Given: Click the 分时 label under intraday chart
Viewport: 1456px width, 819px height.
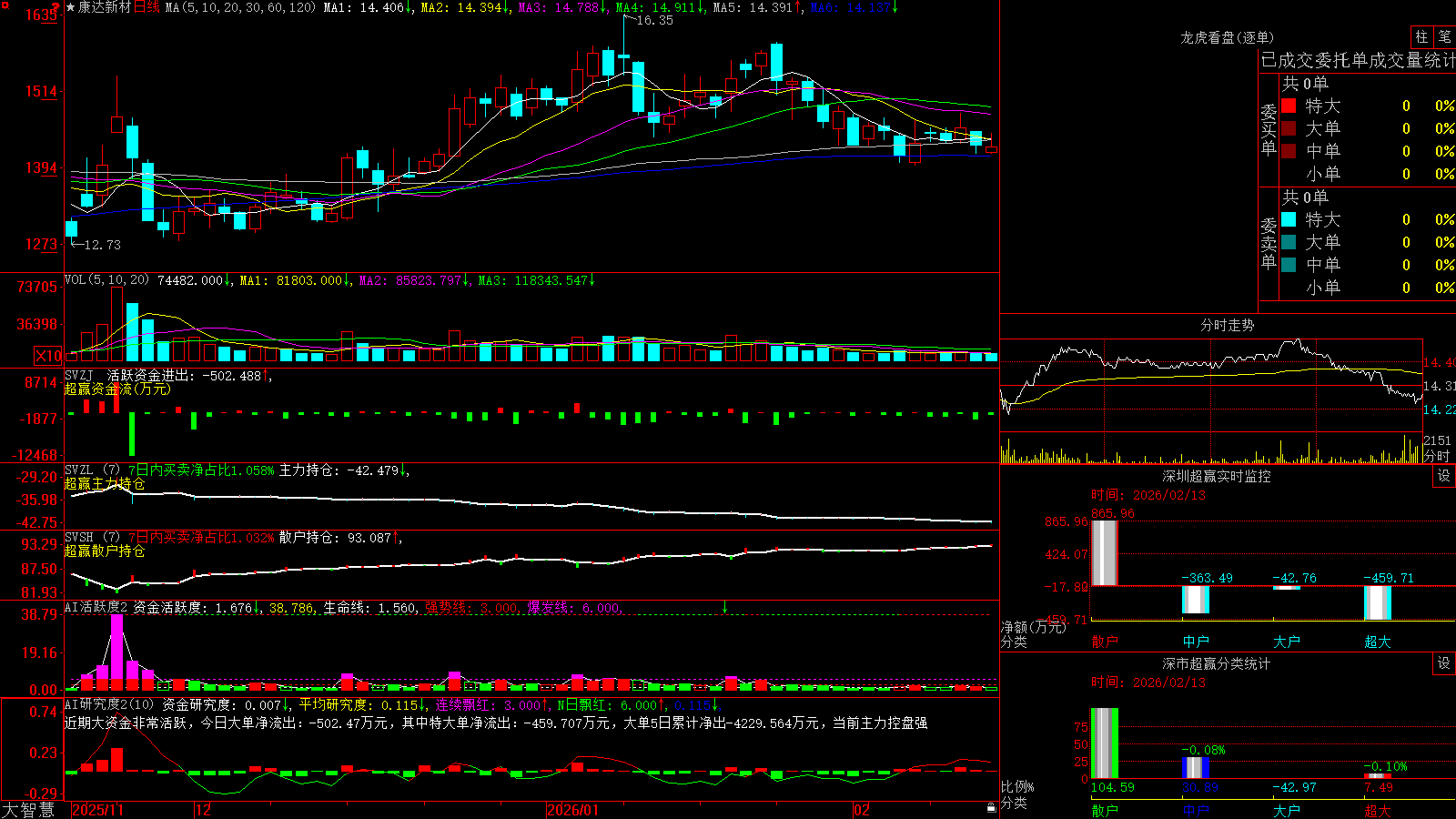Looking at the screenshot, I should 1436,456.
